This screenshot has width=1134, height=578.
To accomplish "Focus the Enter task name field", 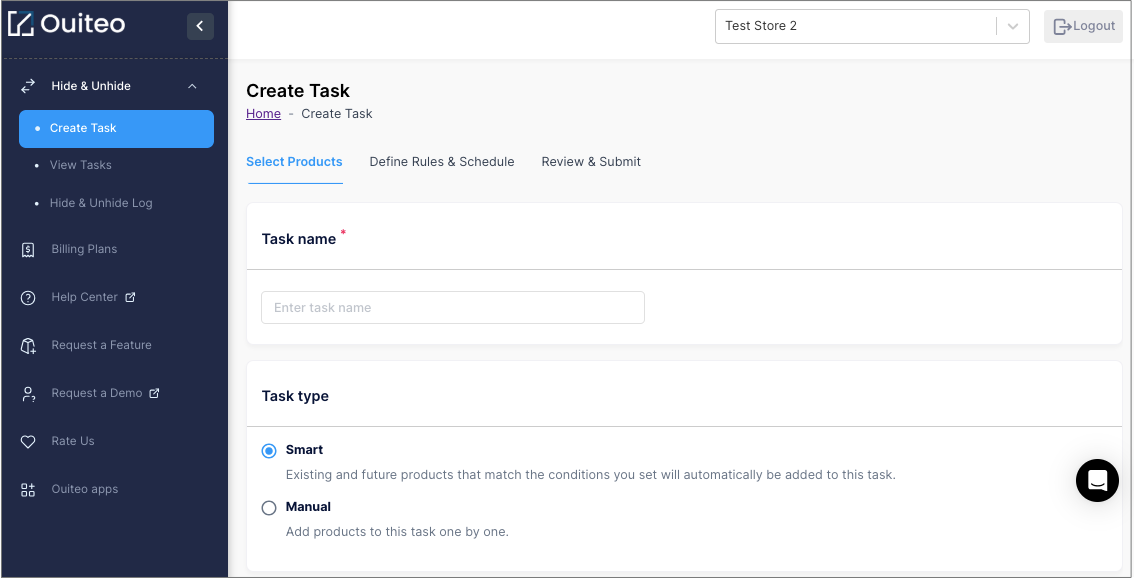I will pos(453,307).
